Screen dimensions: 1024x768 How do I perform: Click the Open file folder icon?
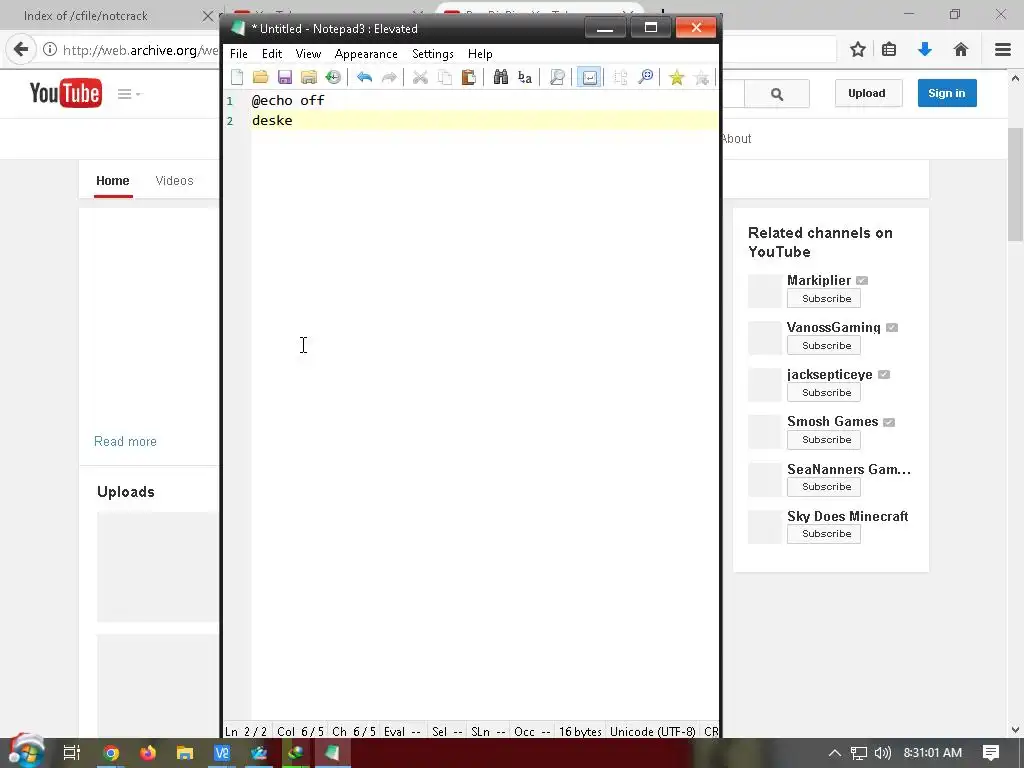point(261,77)
